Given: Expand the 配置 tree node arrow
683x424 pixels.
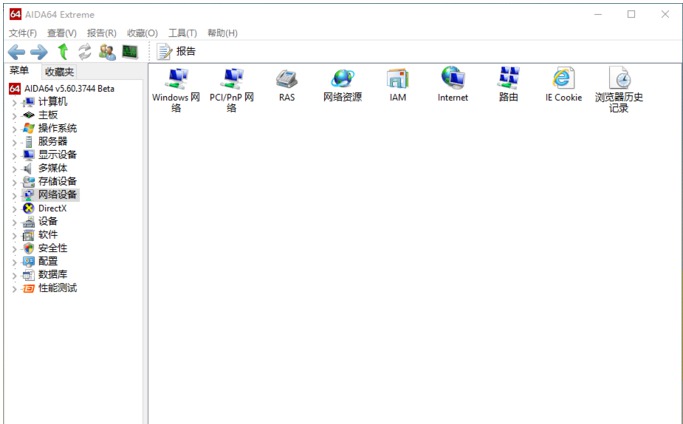Looking at the screenshot, I should click(14, 262).
